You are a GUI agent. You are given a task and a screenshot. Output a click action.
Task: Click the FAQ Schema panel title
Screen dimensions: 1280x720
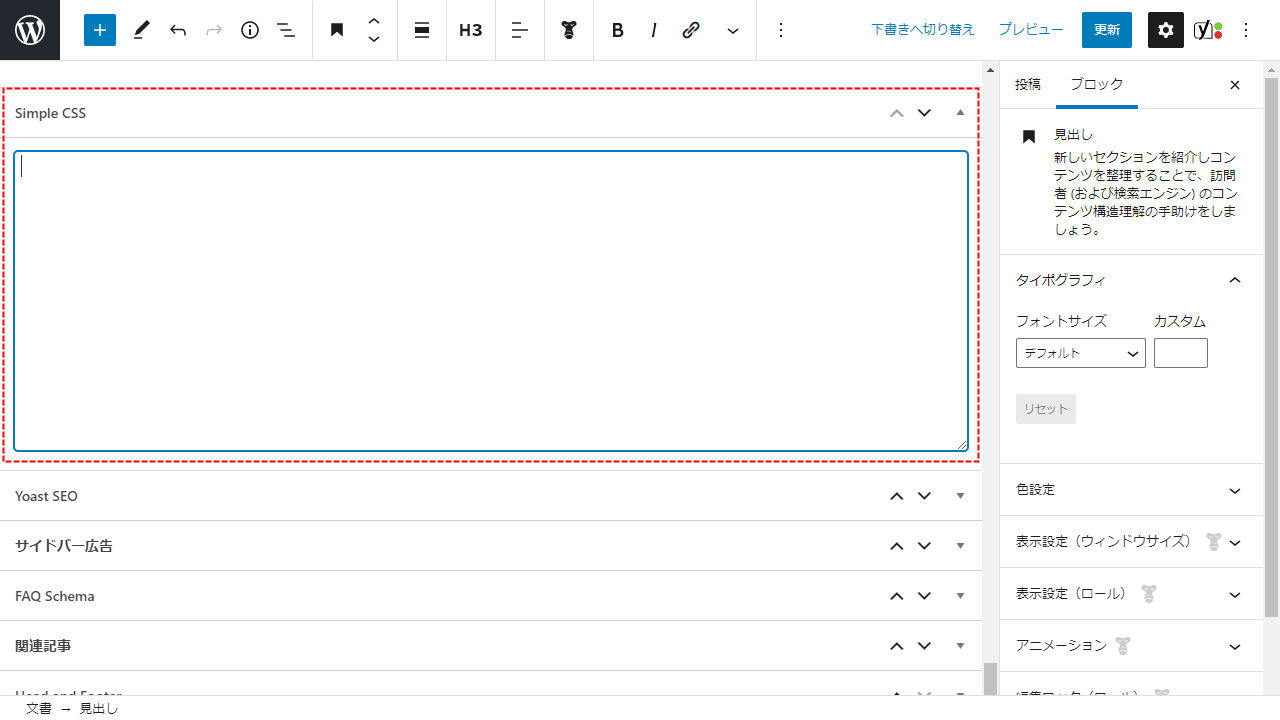[x=55, y=596]
